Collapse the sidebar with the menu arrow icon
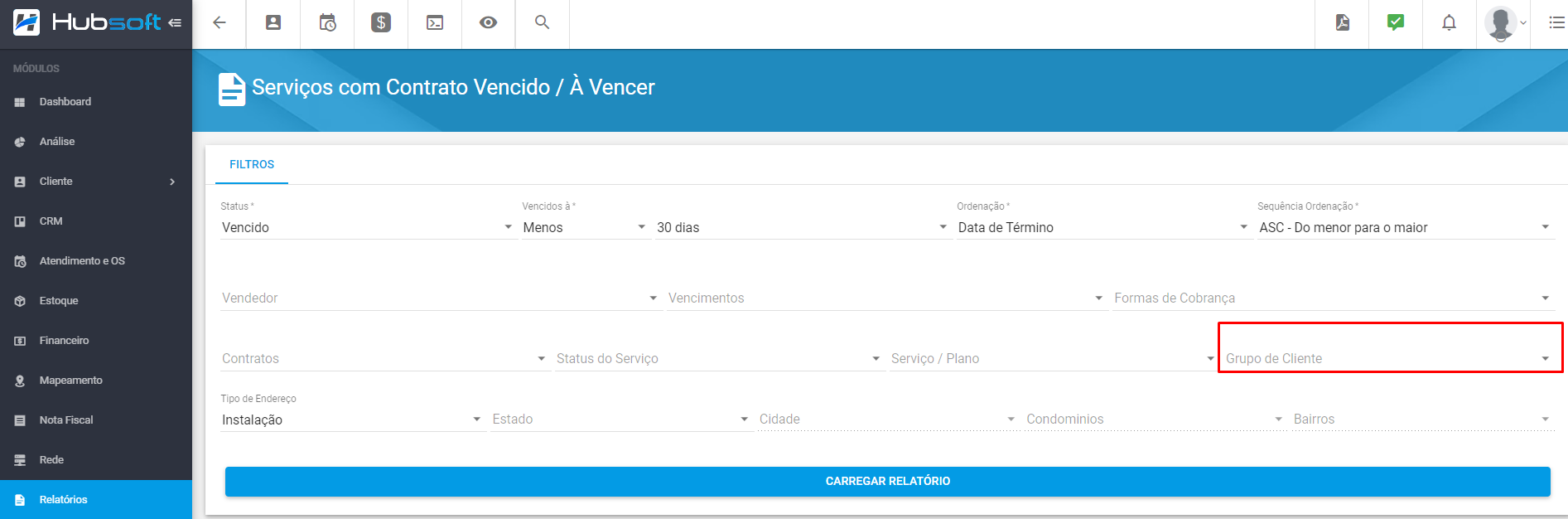This screenshot has height=519, width=1568. tap(175, 23)
